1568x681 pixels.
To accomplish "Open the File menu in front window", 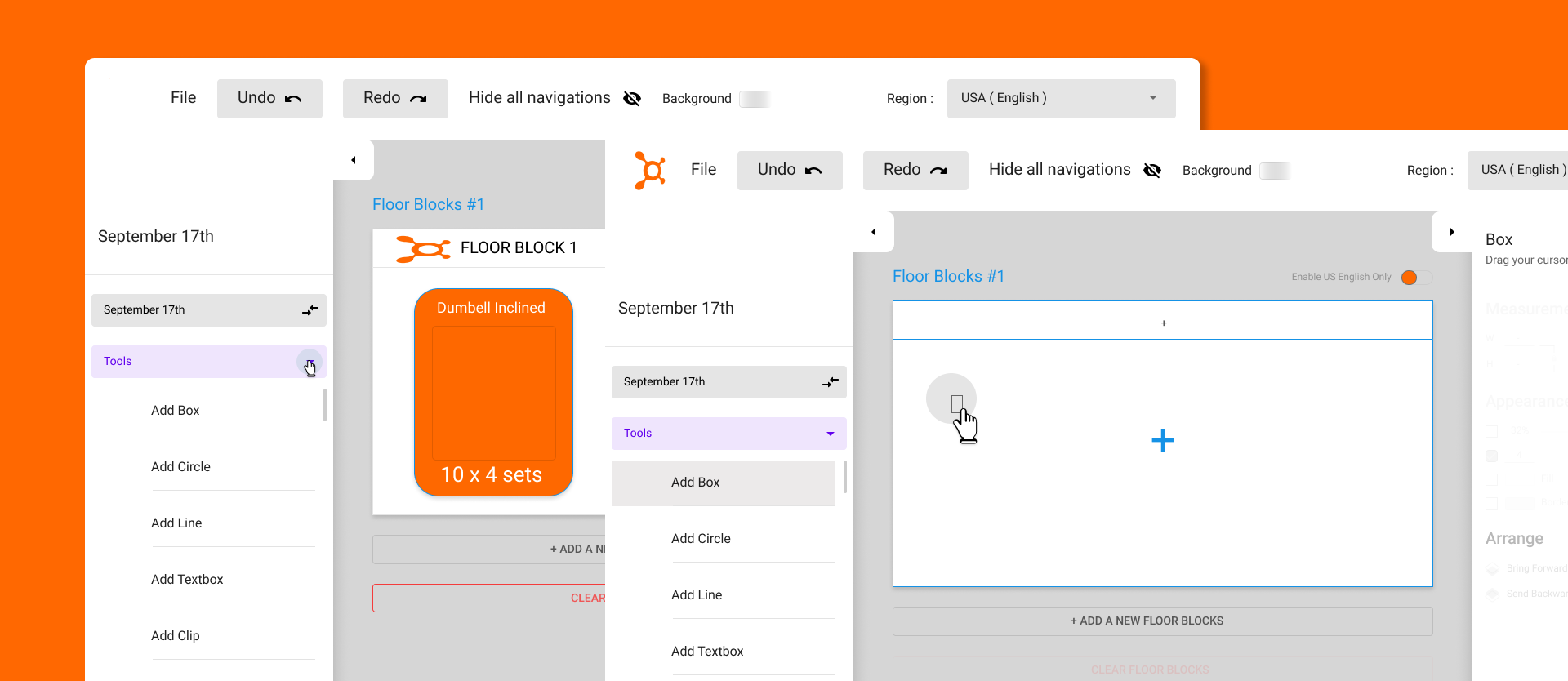I will pyautogui.click(x=703, y=170).
